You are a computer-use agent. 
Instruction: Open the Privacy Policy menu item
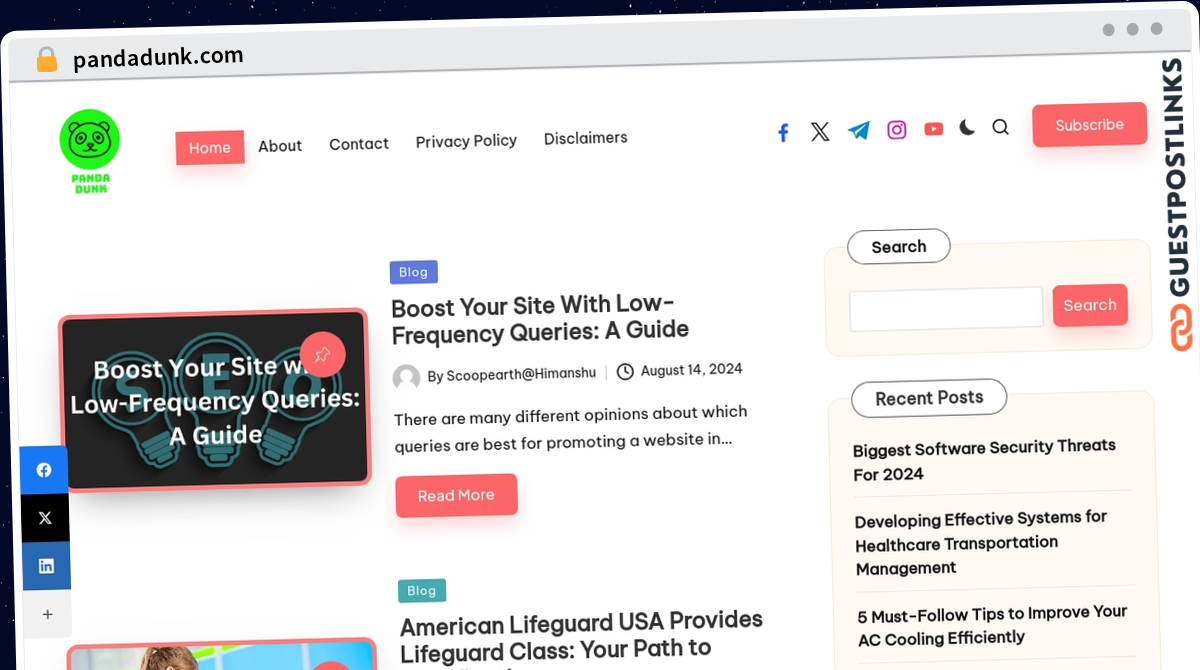(466, 141)
